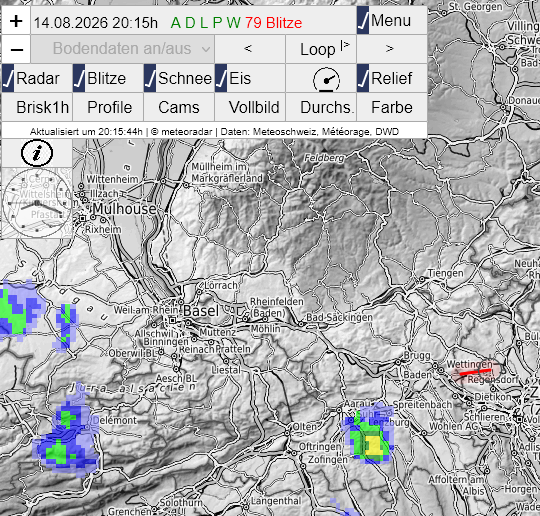Turn off the Relief map shading
The image size is (540, 516).
tap(392, 79)
